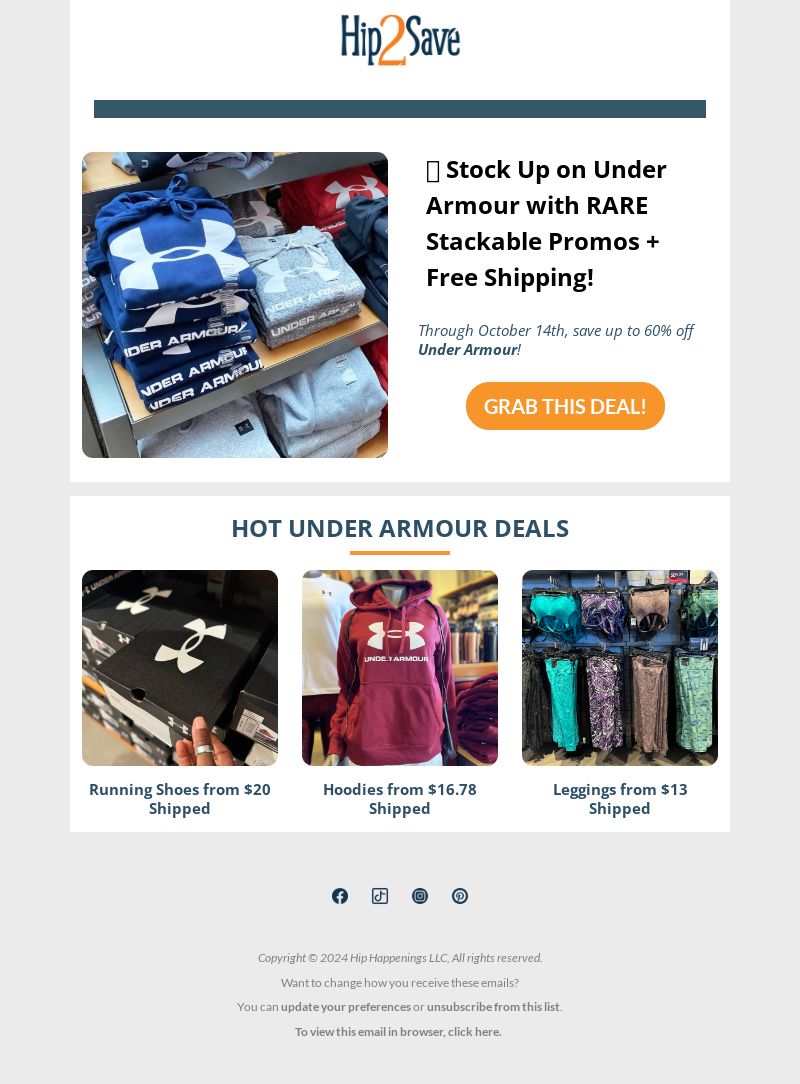Open the TikTok social icon

[380, 896]
